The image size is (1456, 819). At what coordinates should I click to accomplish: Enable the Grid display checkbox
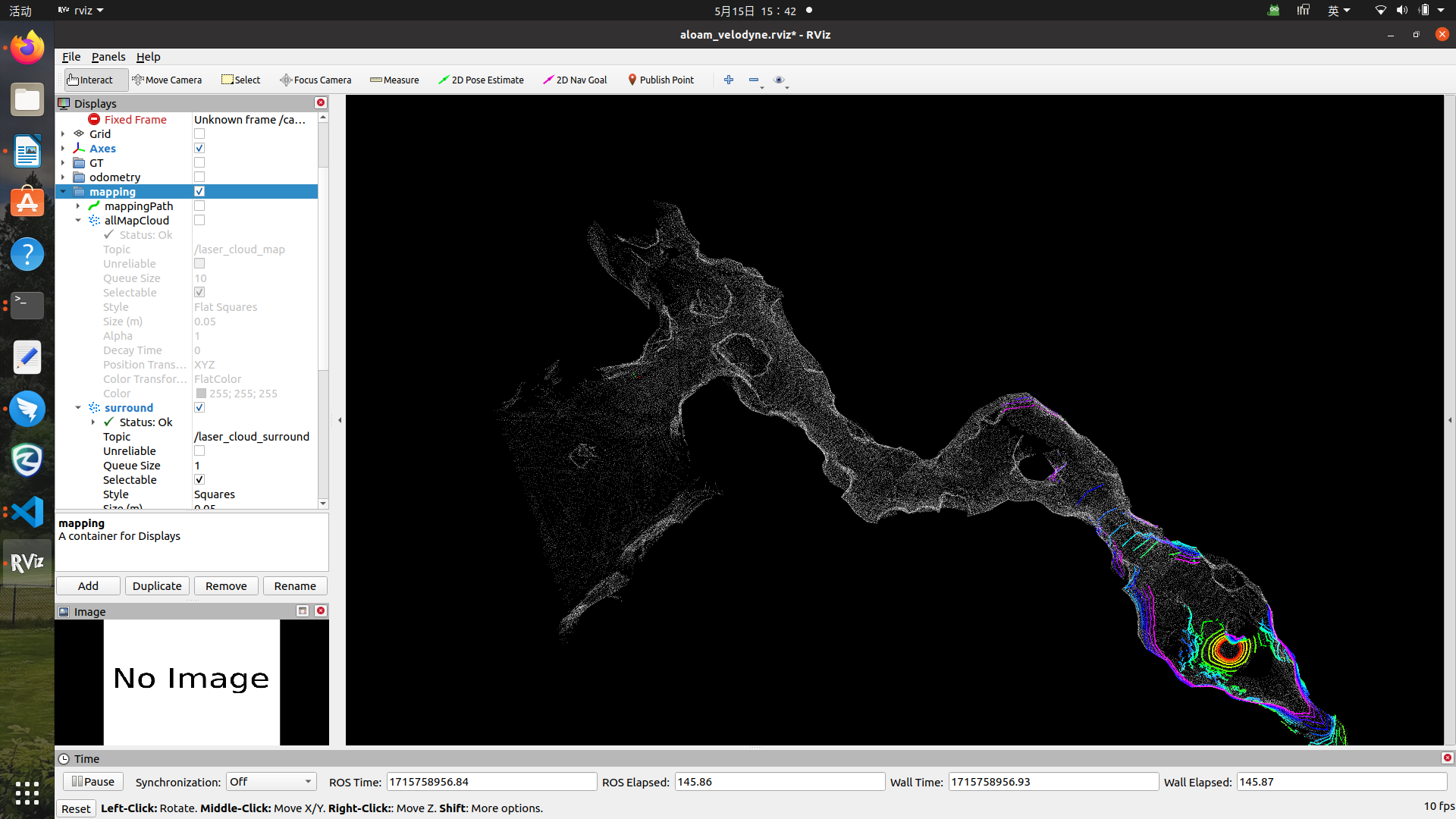point(199,134)
